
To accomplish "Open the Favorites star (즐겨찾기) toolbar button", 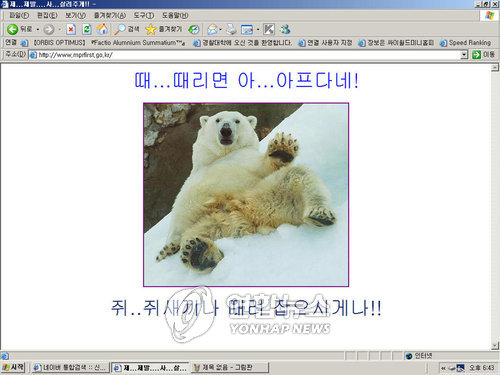I will click(x=164, y=29).
